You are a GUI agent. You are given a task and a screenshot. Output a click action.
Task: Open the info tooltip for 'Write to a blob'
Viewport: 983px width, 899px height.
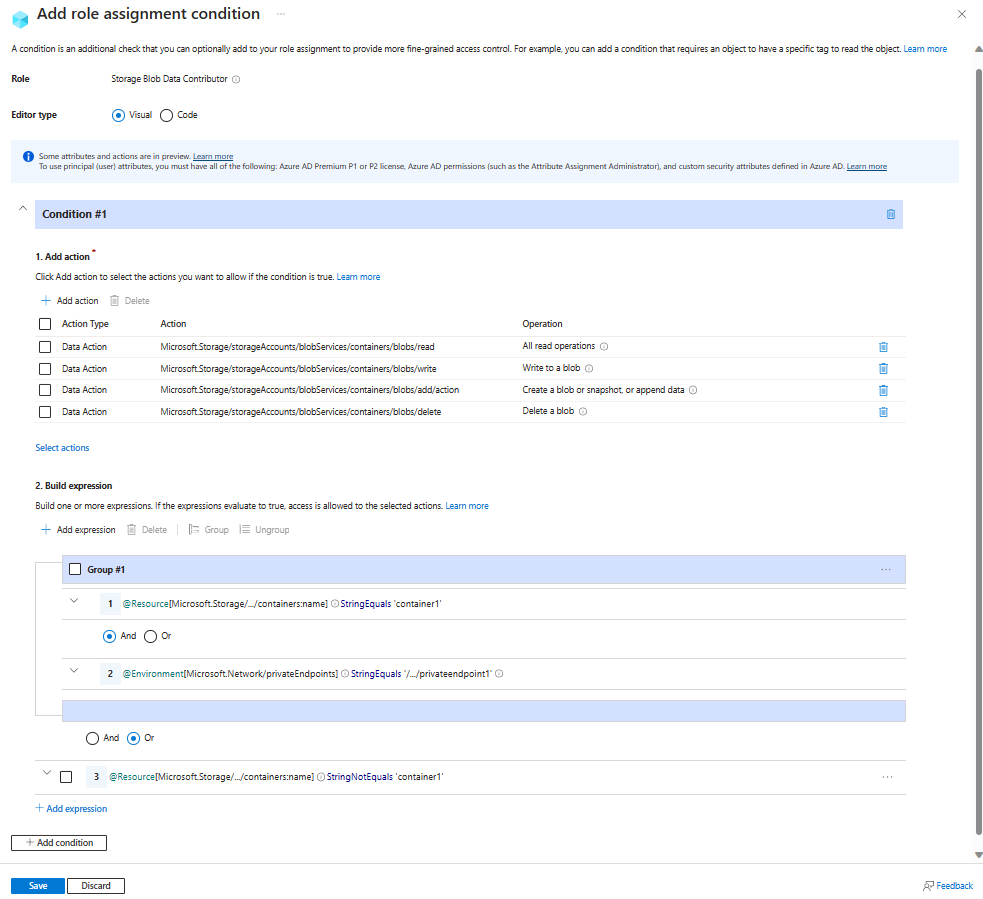point(590,368)
